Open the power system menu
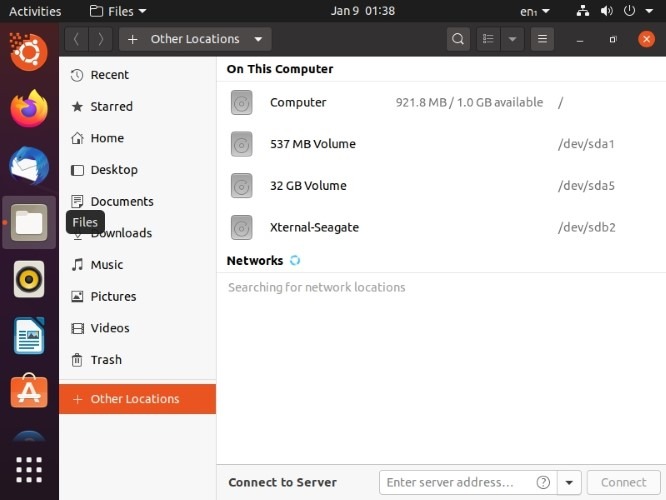Screen dimensions: 666x500 pos(629,11)
